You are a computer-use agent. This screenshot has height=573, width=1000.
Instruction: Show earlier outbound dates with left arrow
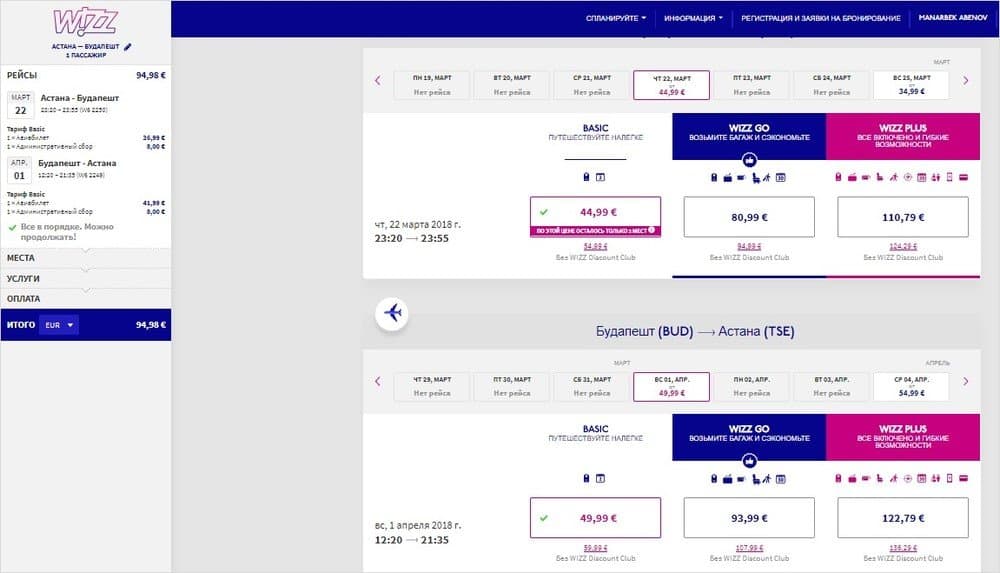[x=378, y=80]
